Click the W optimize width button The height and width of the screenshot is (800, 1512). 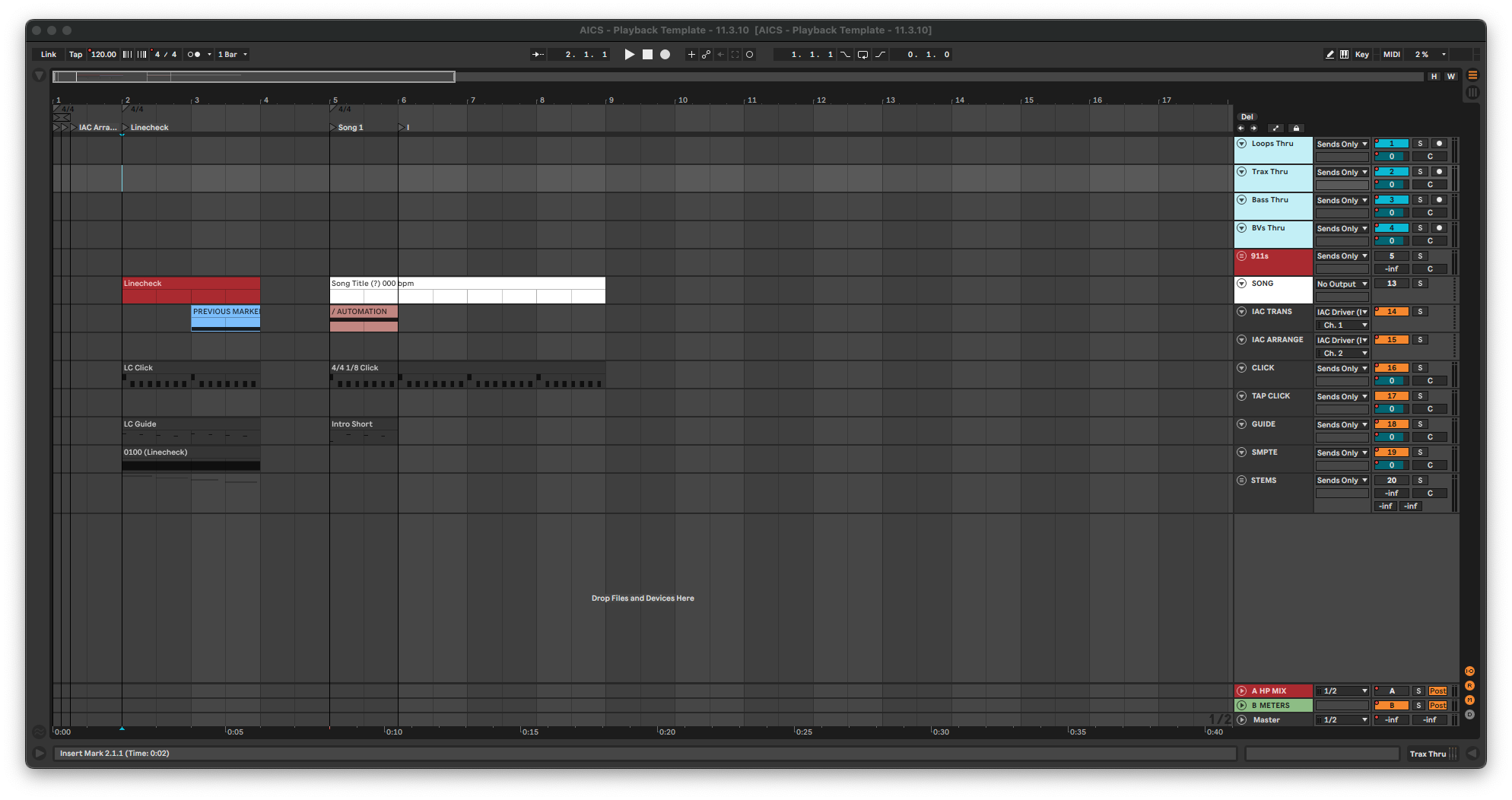[x=1451, y=77]
